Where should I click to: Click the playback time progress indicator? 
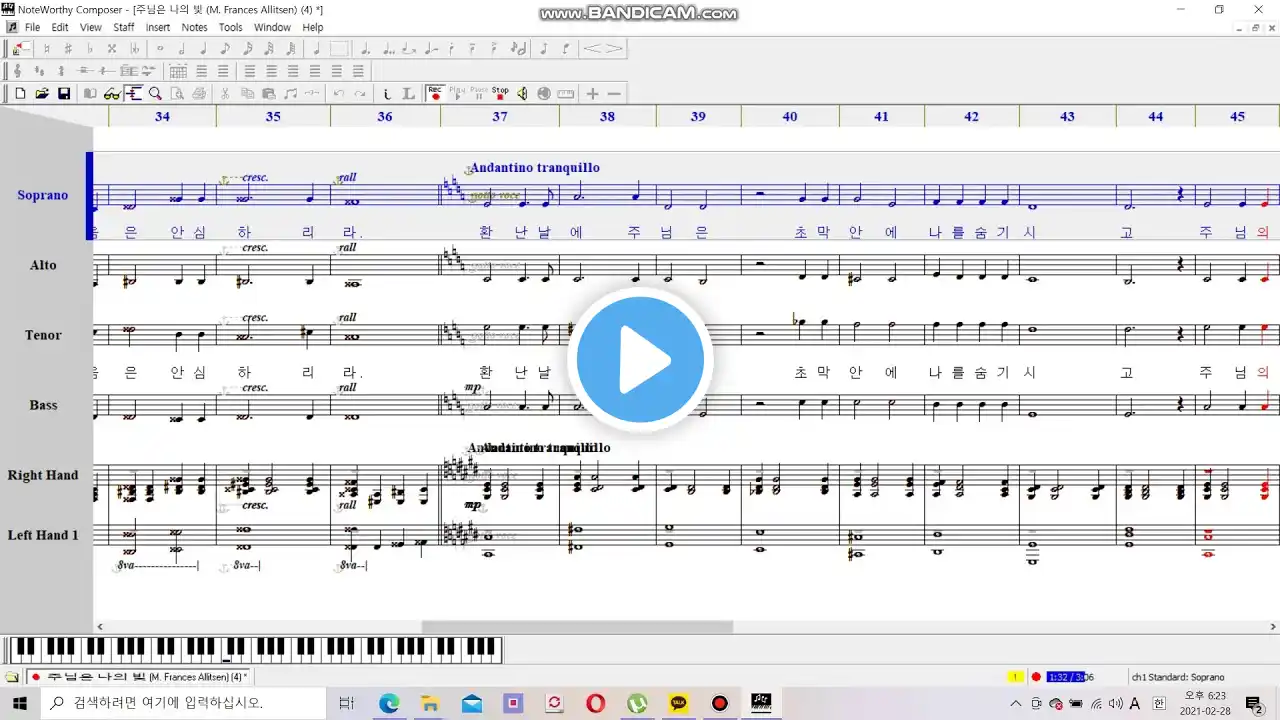click(x=1070, y=677)
